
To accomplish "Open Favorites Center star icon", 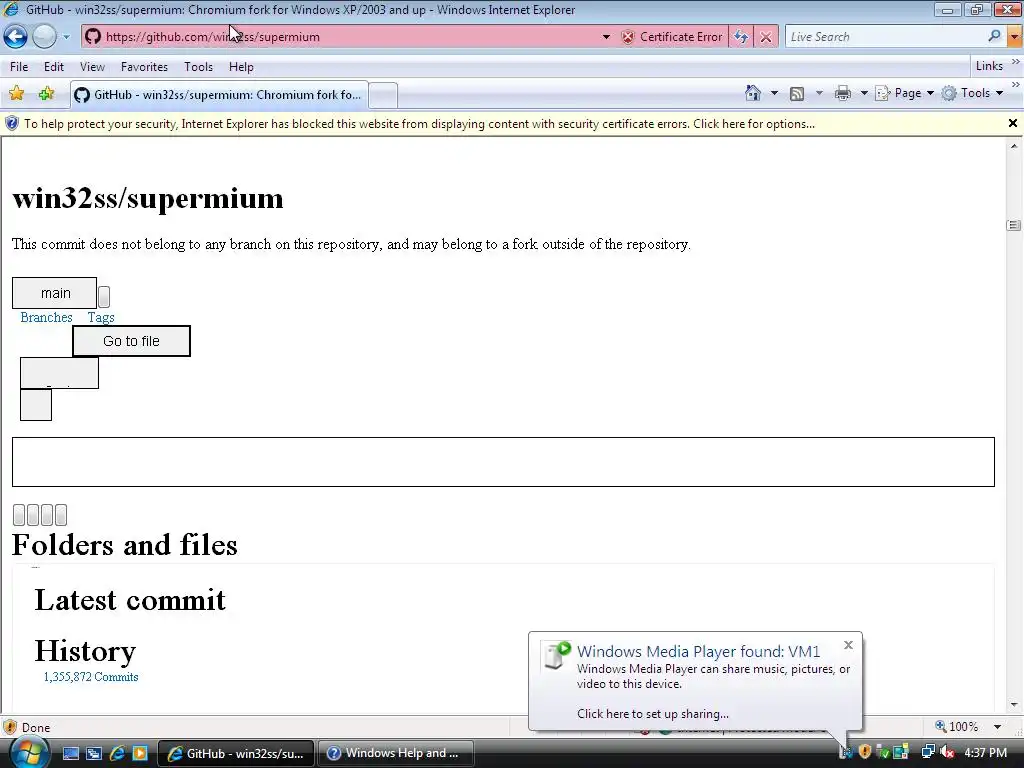I will tap(16, 93).
